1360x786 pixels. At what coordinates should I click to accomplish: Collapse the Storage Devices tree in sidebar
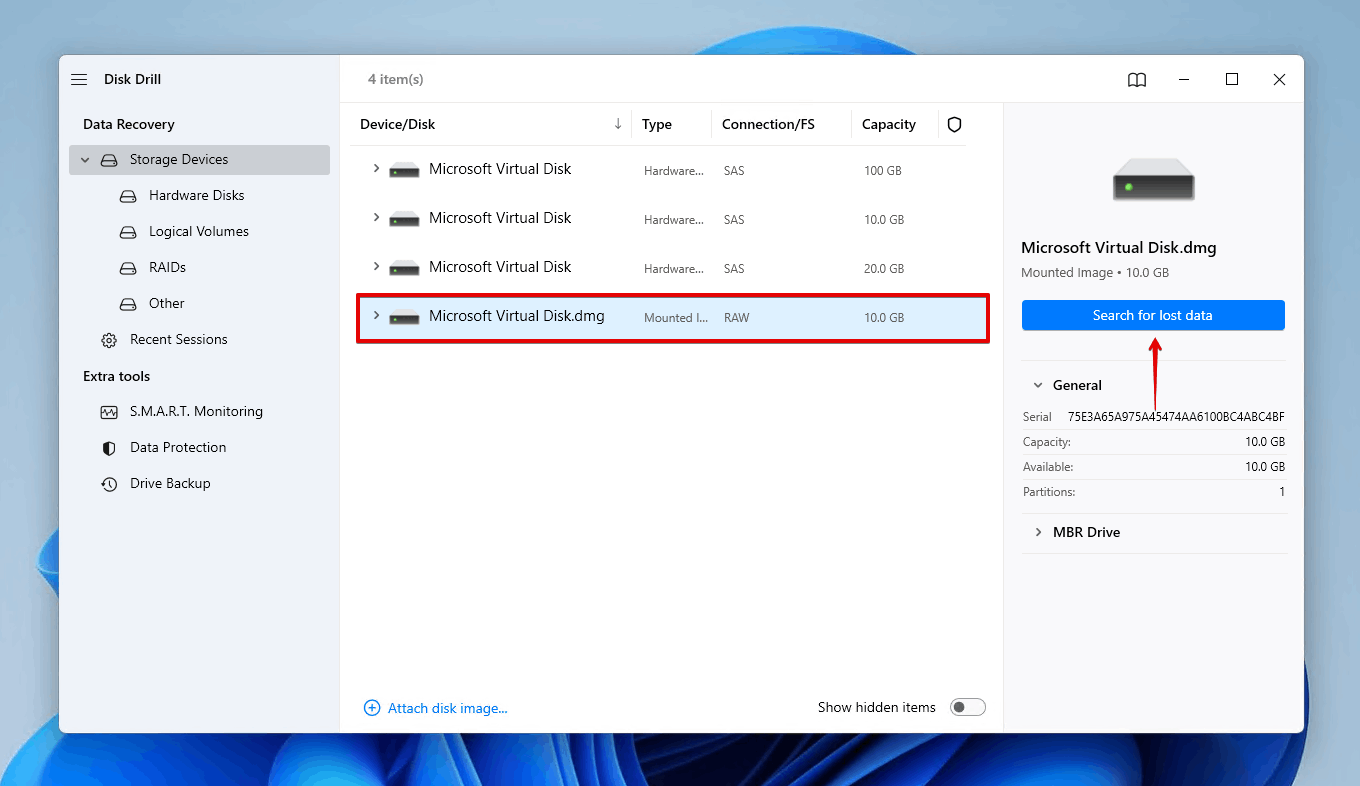point(84,159)
